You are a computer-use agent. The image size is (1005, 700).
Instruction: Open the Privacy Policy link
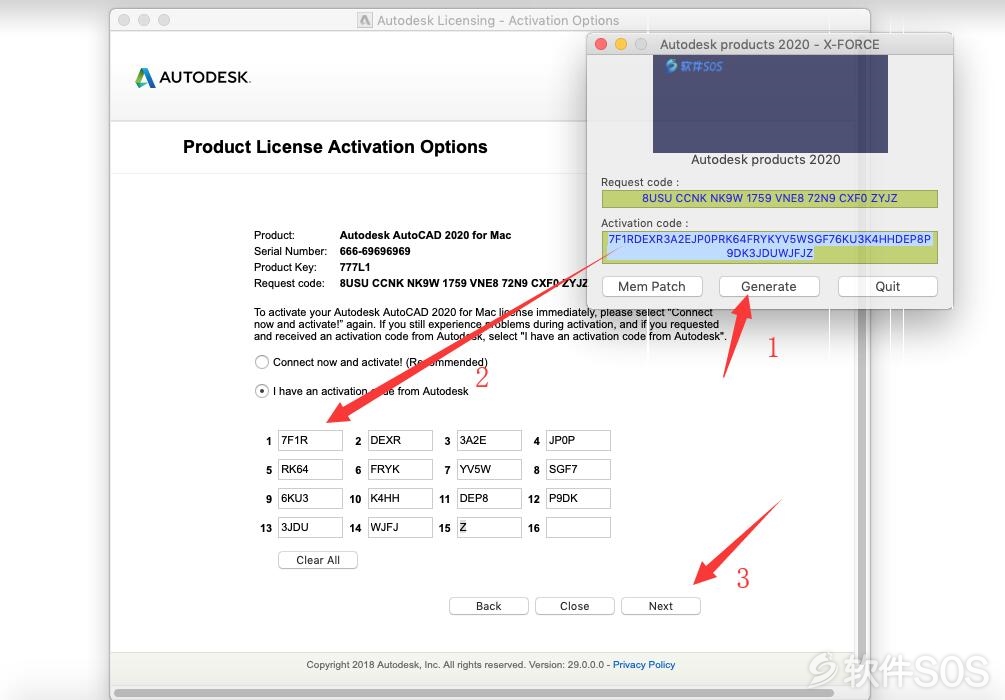[644, 665]
